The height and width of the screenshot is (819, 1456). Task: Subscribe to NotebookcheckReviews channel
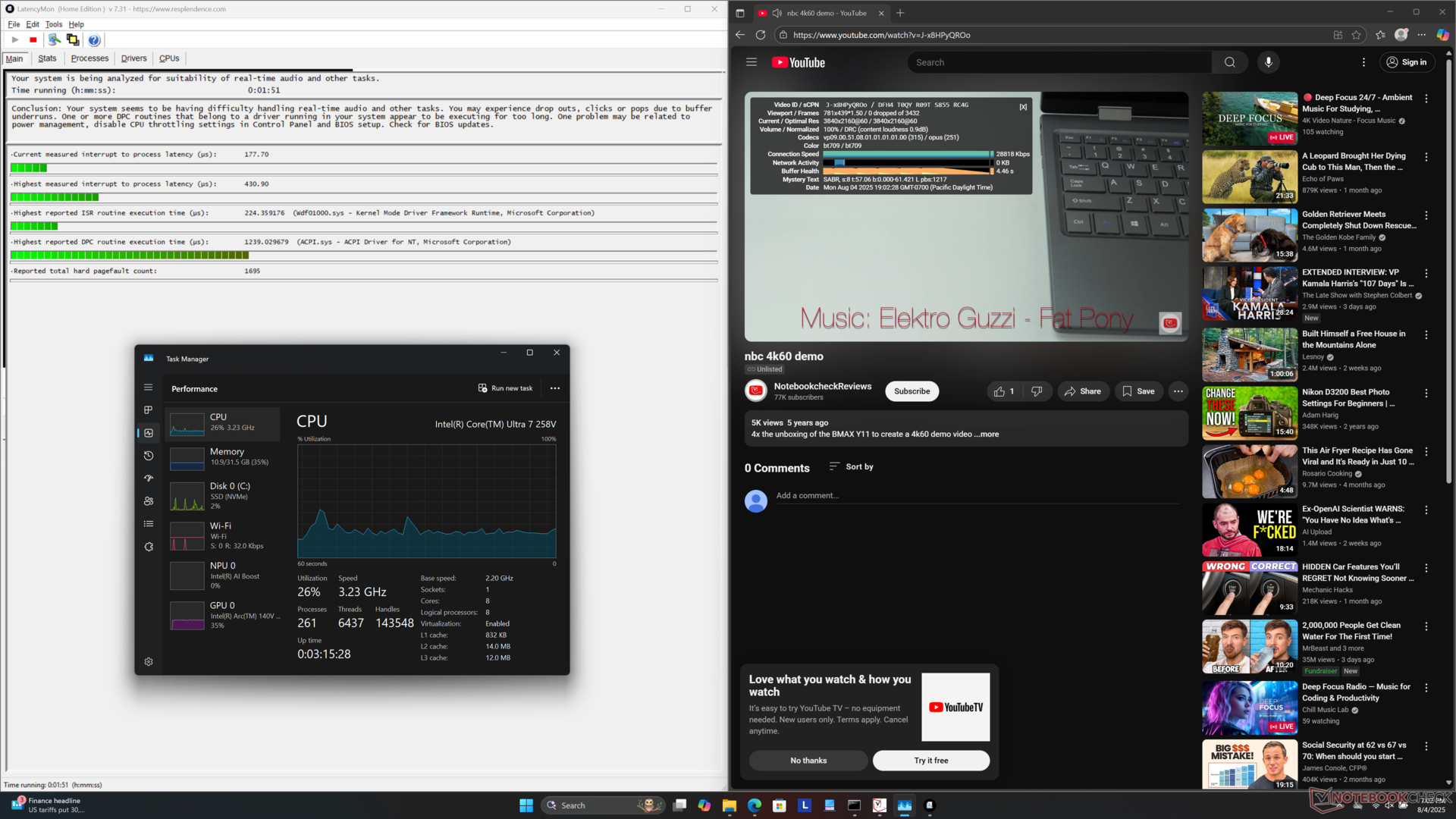(912, 391)
